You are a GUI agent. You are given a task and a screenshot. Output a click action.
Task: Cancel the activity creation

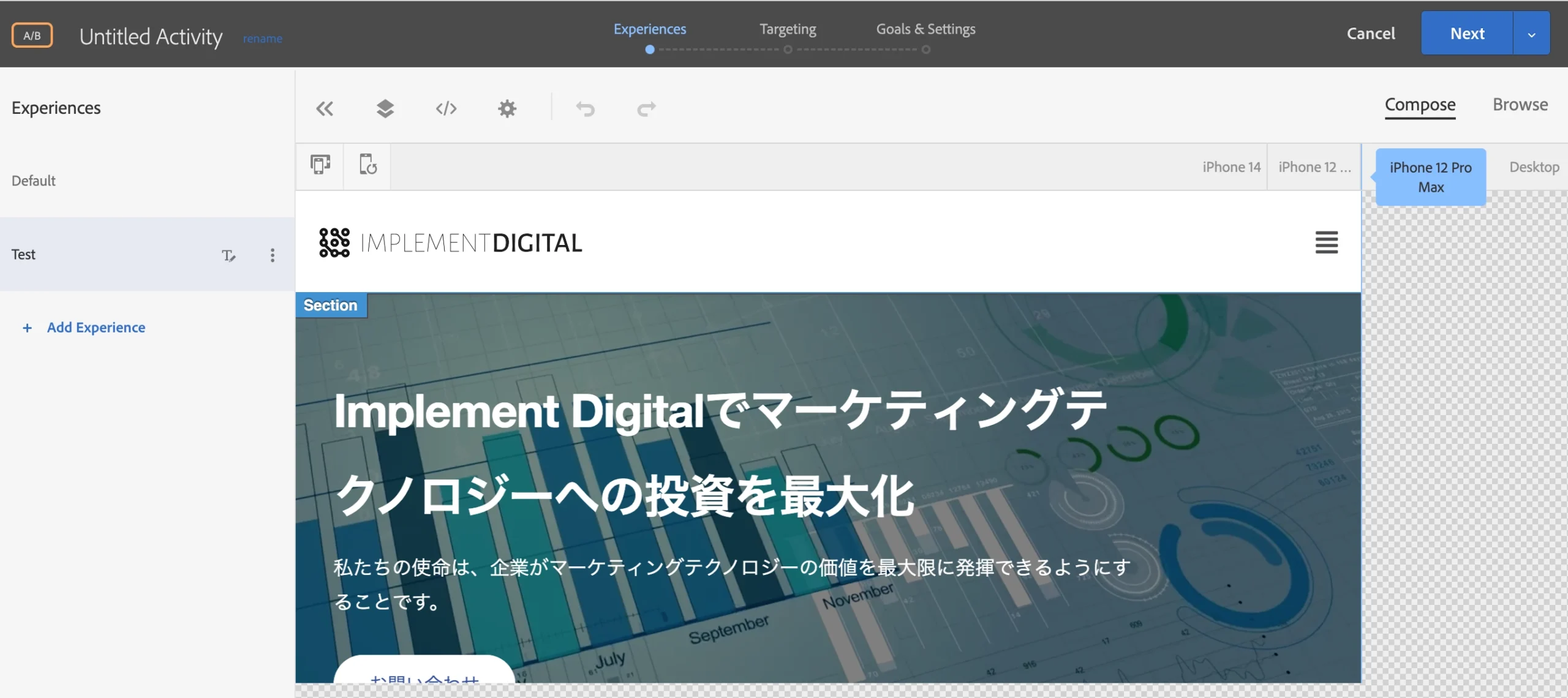[x=1371, y=34]
